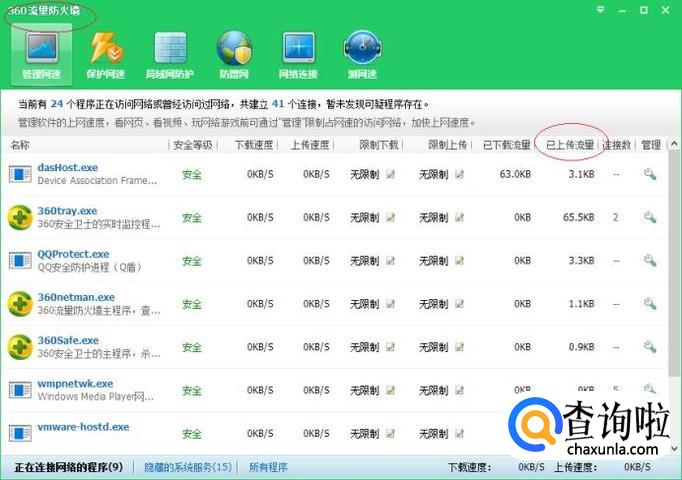Viewport: 682px width, 480px height.
Task: Edit download limit for 360tray.exe
Action: [x=391, y=217]
